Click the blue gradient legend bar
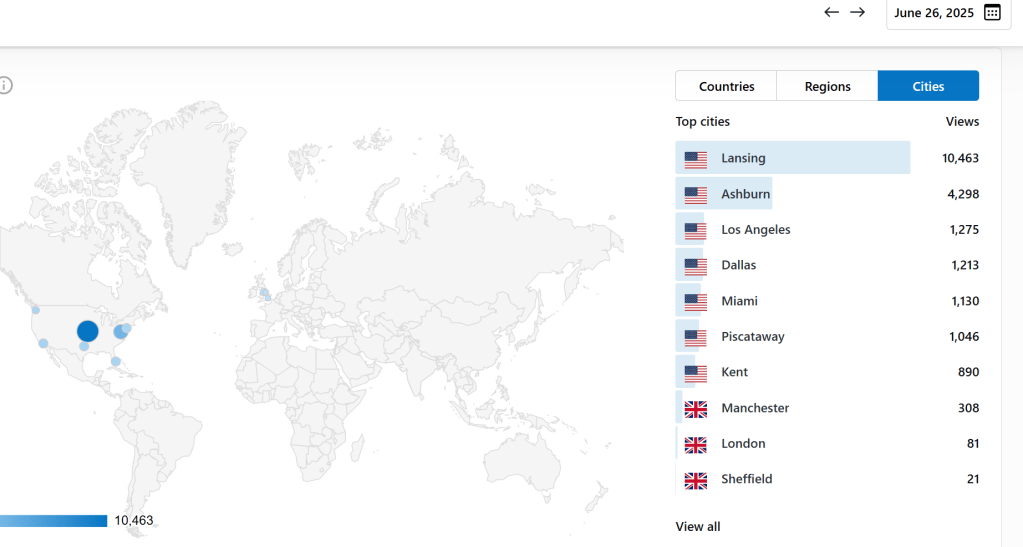This screenshot has width=1023, height=547. coord(53,521)
